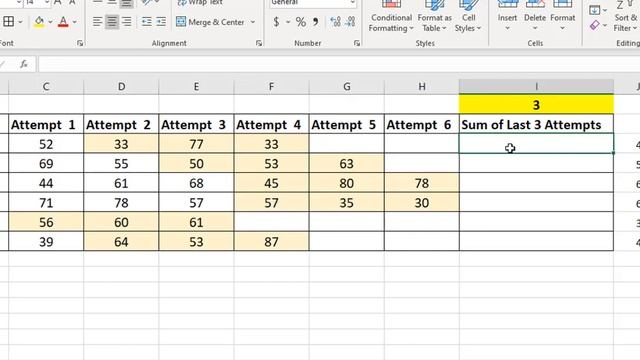640x360 pixels.
Task: Increase decimal places
Action: coord(336,22)
